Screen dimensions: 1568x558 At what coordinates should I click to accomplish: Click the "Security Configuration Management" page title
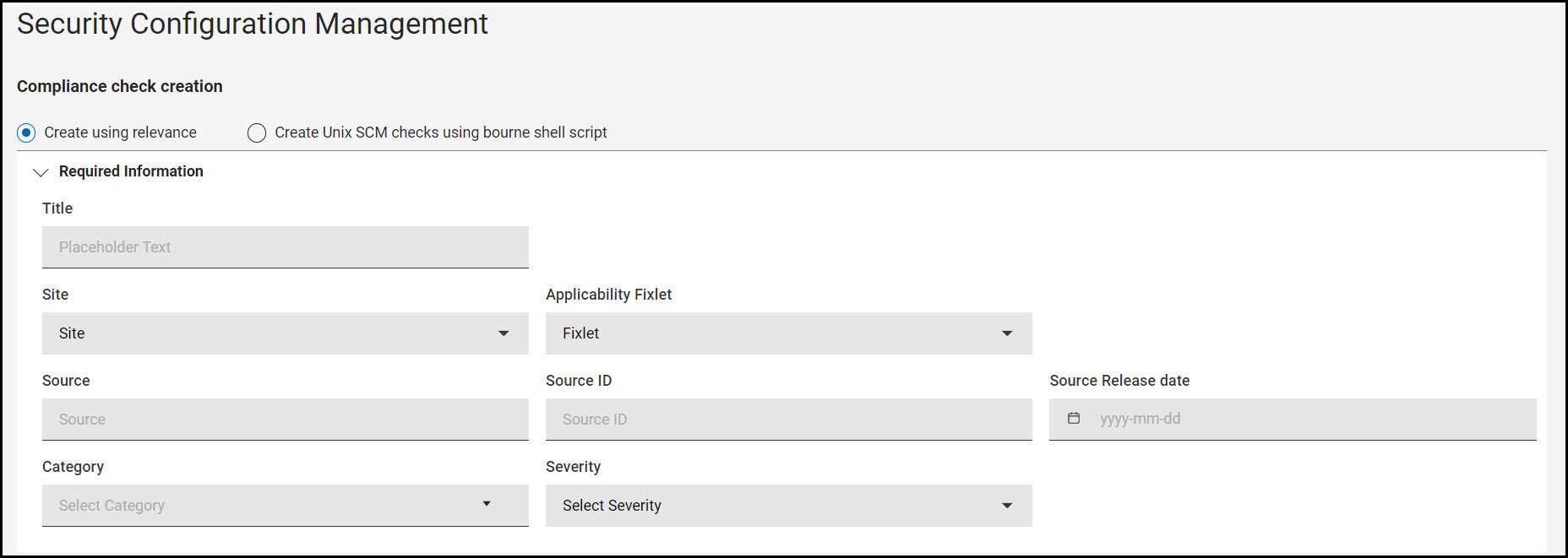point(253,24)
